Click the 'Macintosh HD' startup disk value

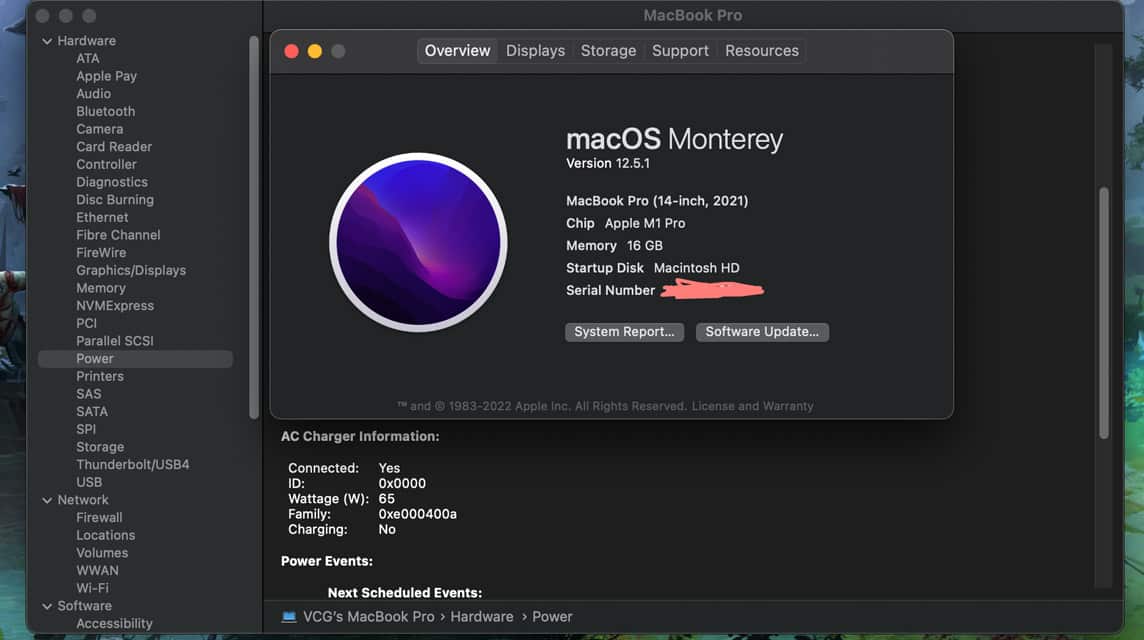coord(697,269)
